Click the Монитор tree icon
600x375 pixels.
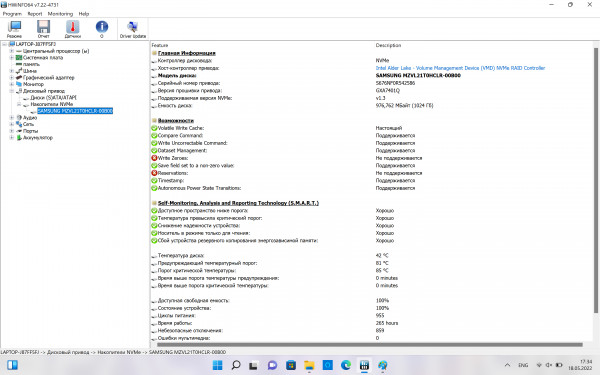click(19, 84)
